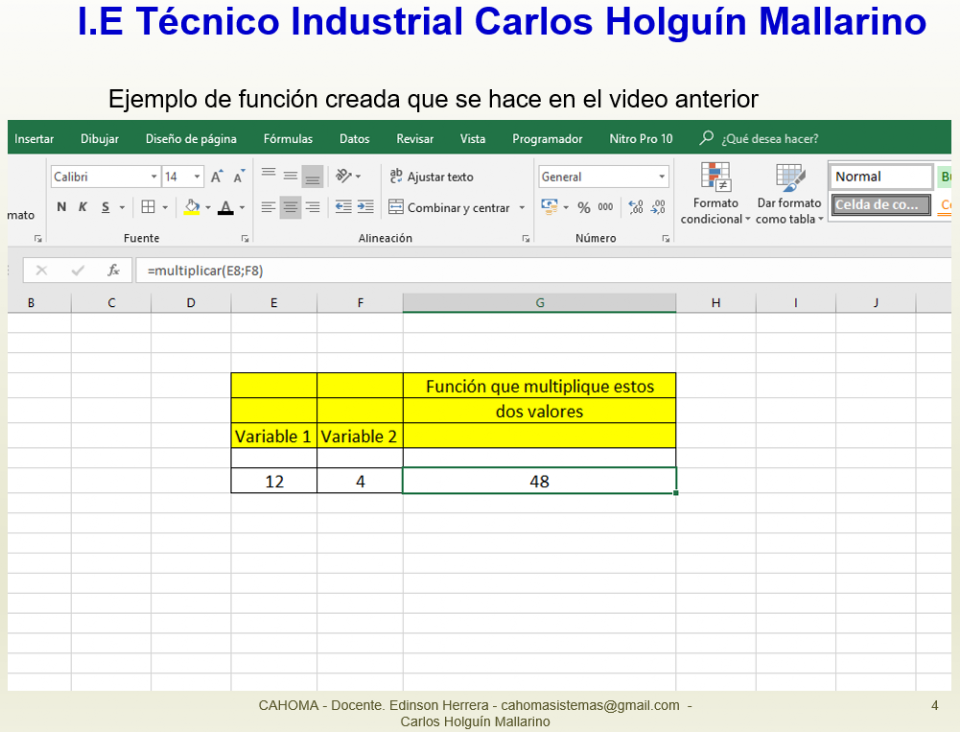Click Combinar y centrar button
The image size is (960, 732).
coord(450,208)
